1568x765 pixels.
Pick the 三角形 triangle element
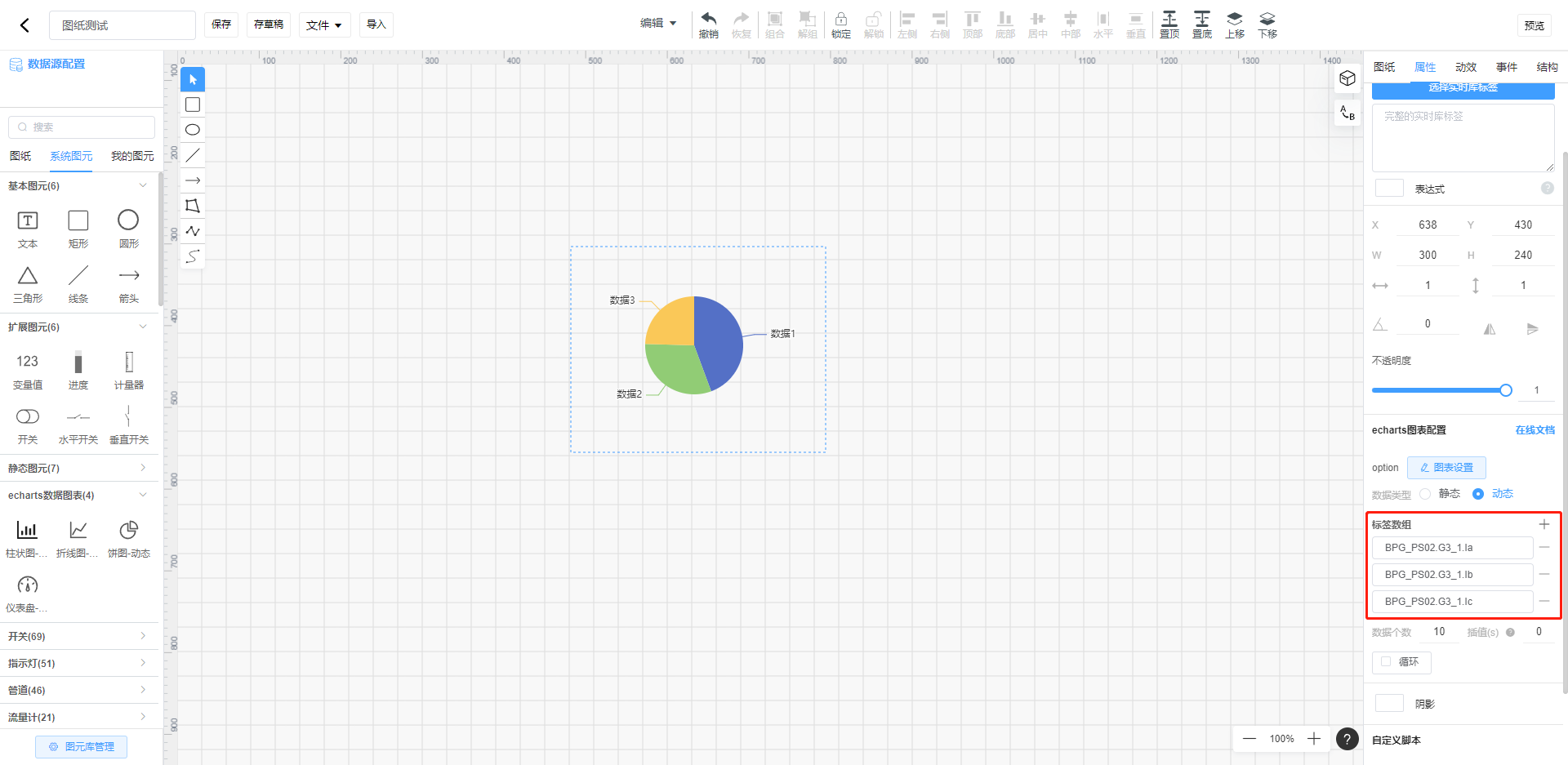pyautogui.click(x=28, y=284)
